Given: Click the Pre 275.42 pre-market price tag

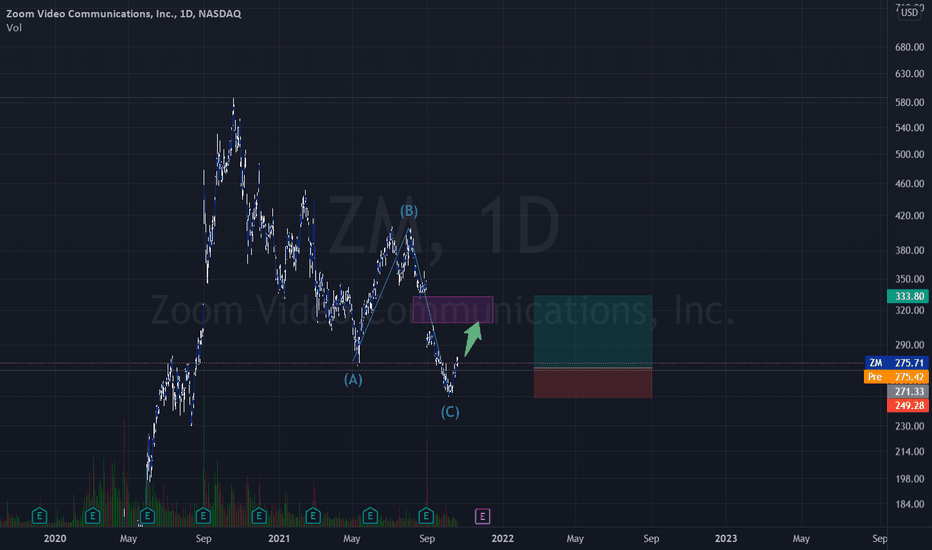Looking at the screenshot, I should (896, 377).
